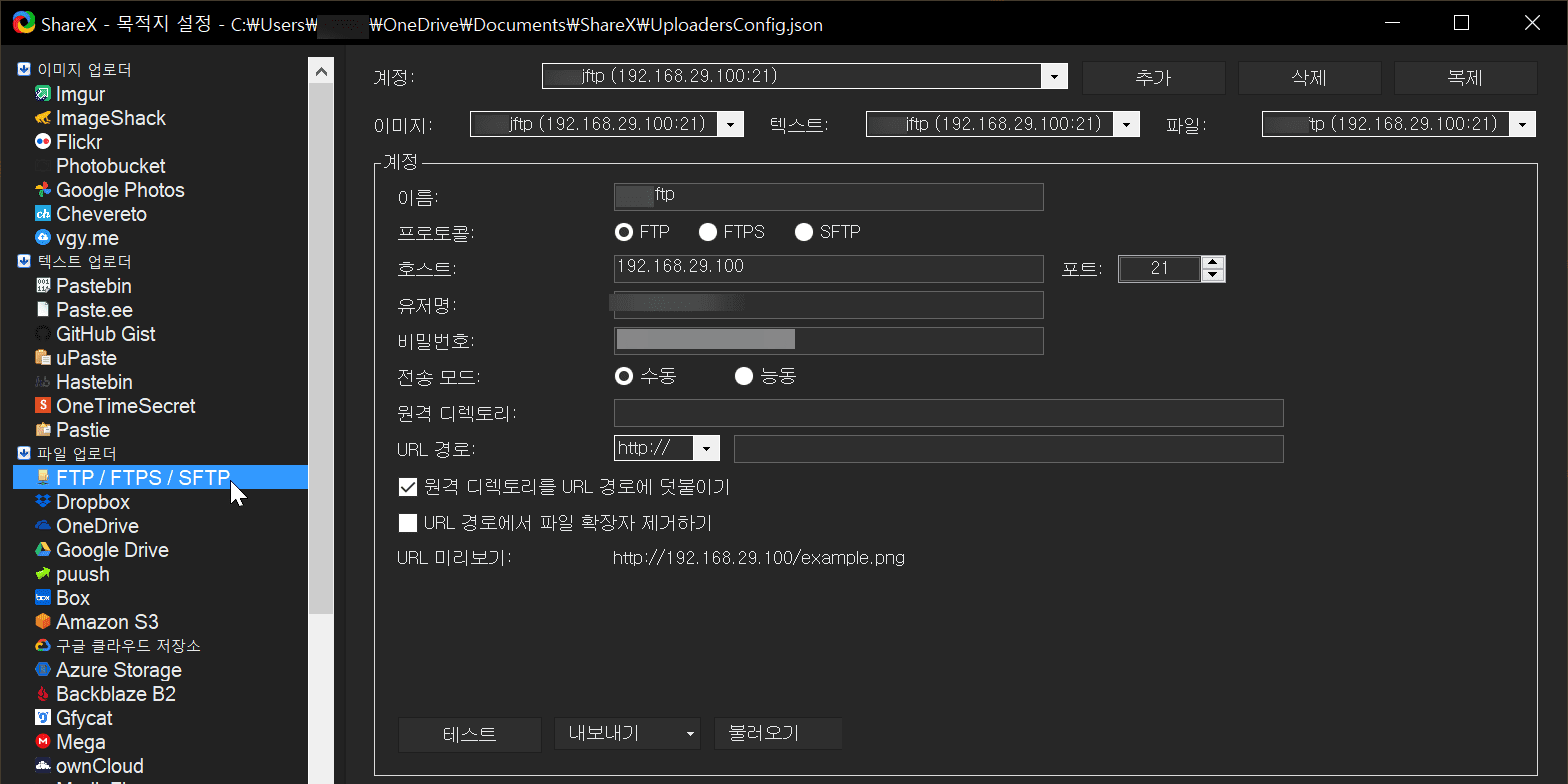Click the 불러오기 button
Viewport: 1568px width, 784px height.
point(777,734)
